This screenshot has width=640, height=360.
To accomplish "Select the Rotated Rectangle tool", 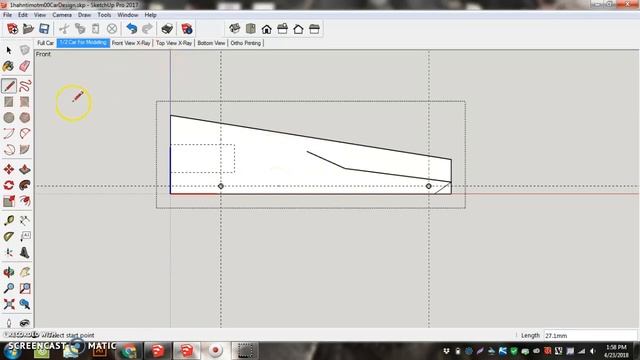I will [24, 102].
